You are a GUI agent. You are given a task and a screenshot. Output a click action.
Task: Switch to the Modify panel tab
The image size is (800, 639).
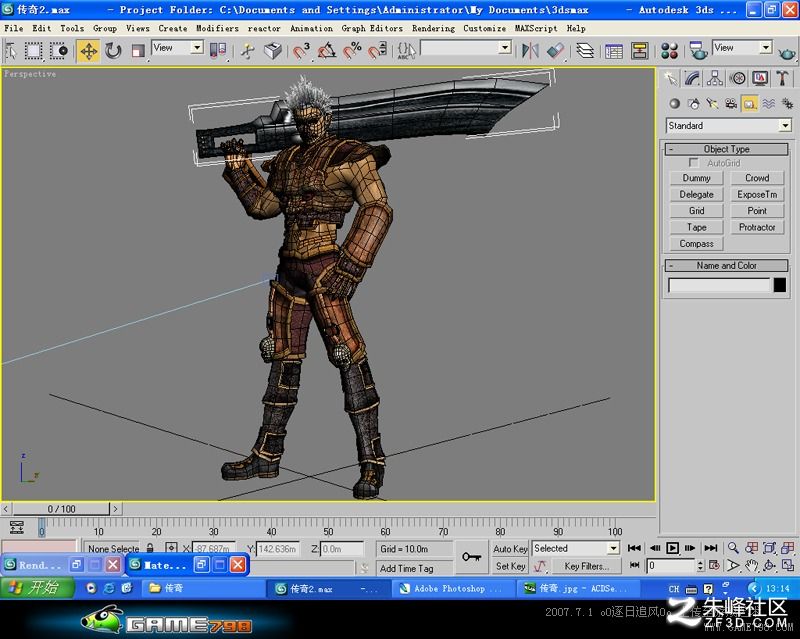point(692,78)
